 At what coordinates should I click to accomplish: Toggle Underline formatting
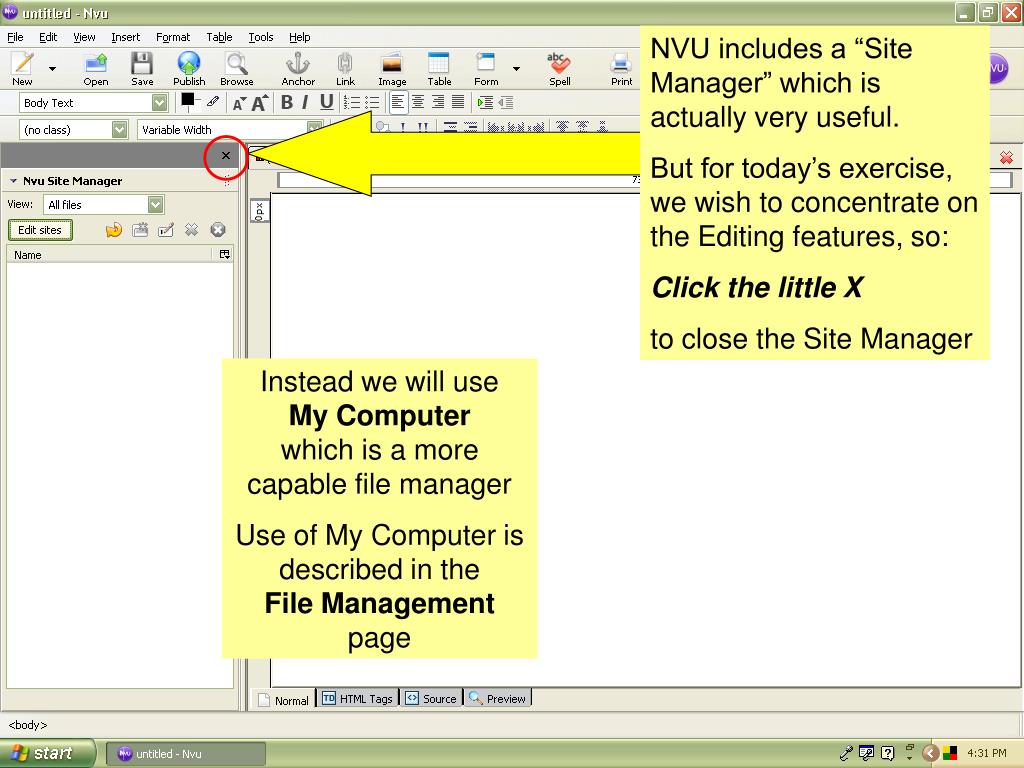pos(327,103)
